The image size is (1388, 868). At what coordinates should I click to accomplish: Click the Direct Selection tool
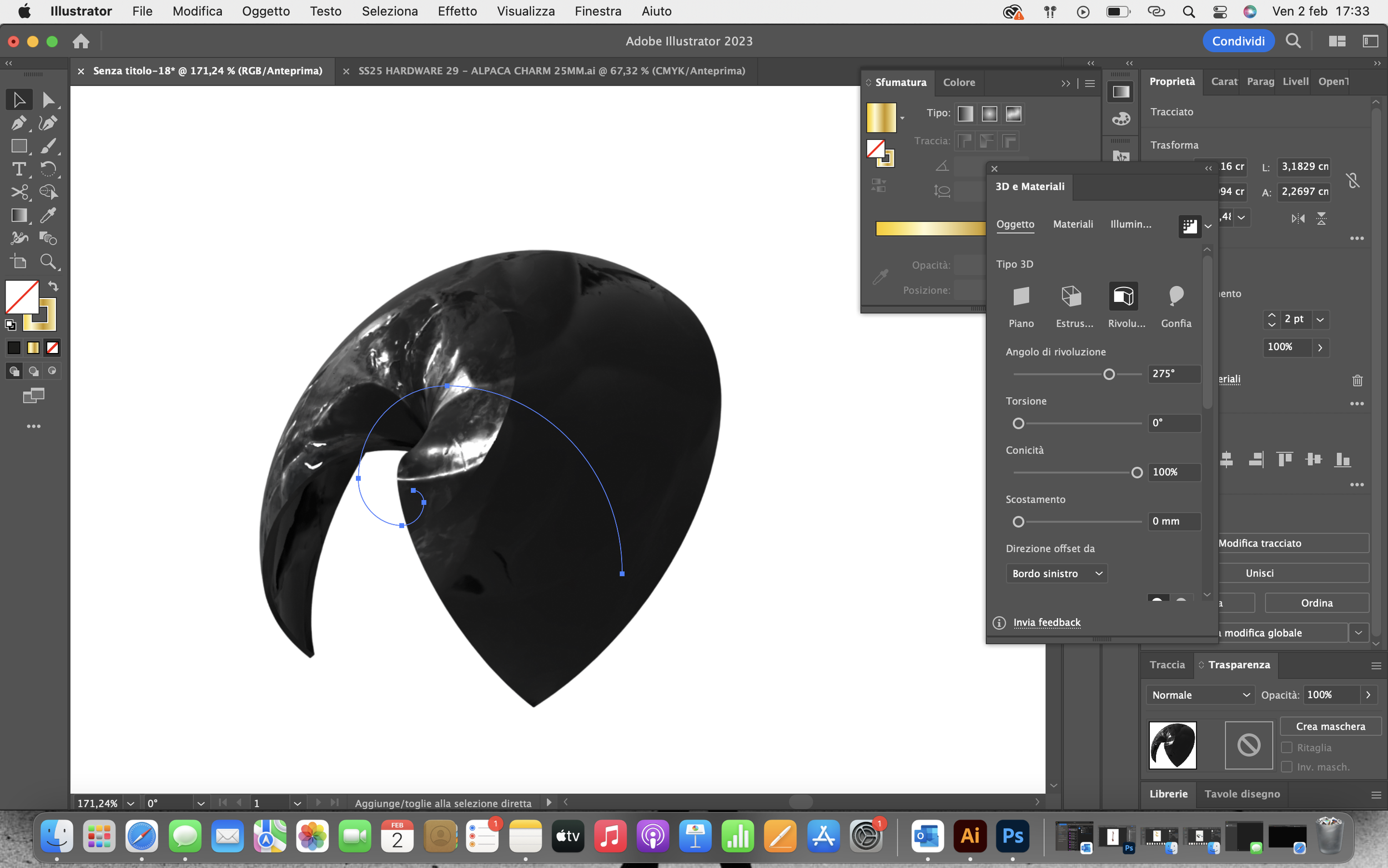(x=48, y=100)
